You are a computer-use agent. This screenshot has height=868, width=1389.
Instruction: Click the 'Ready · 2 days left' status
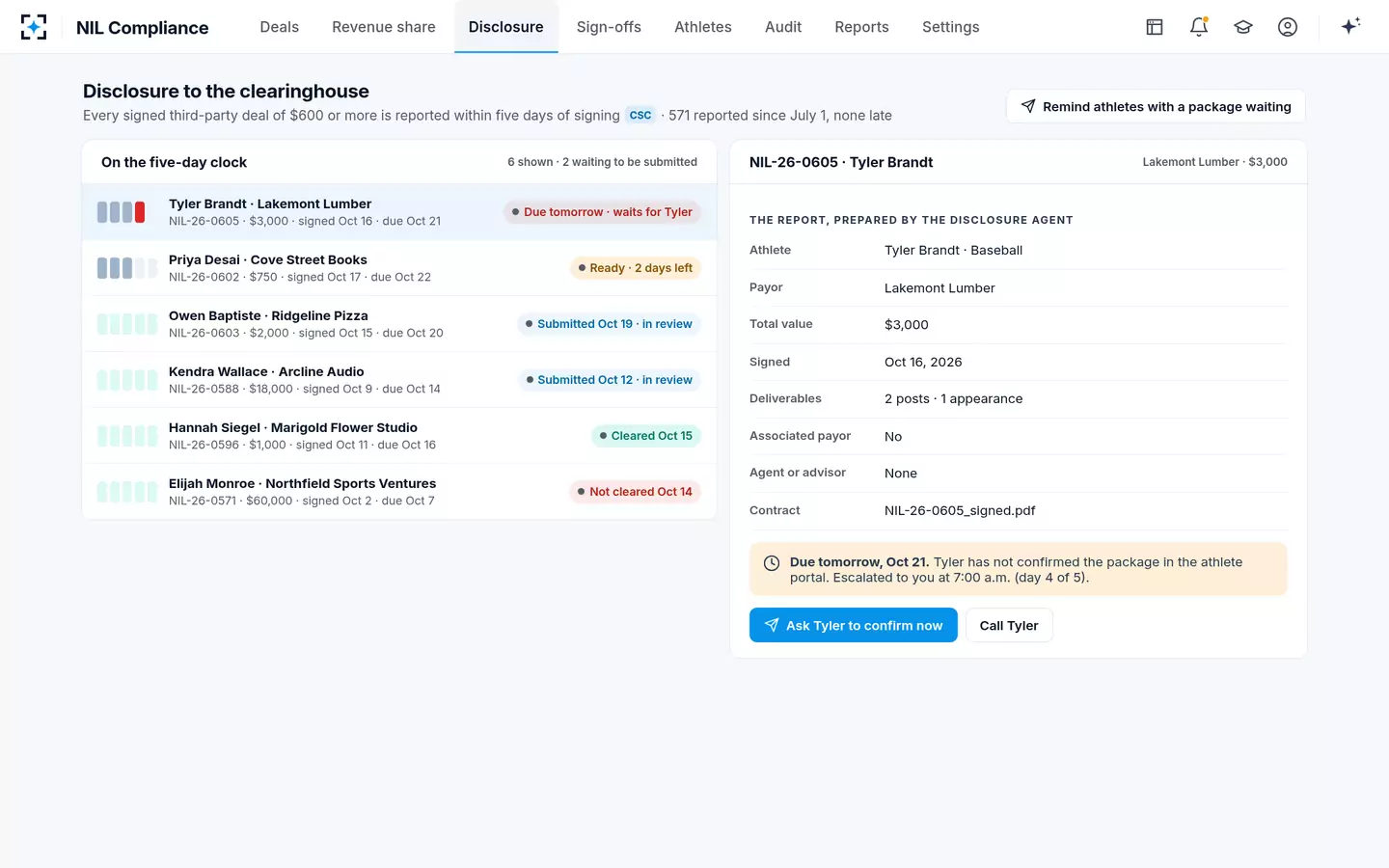tap(635, 268)
